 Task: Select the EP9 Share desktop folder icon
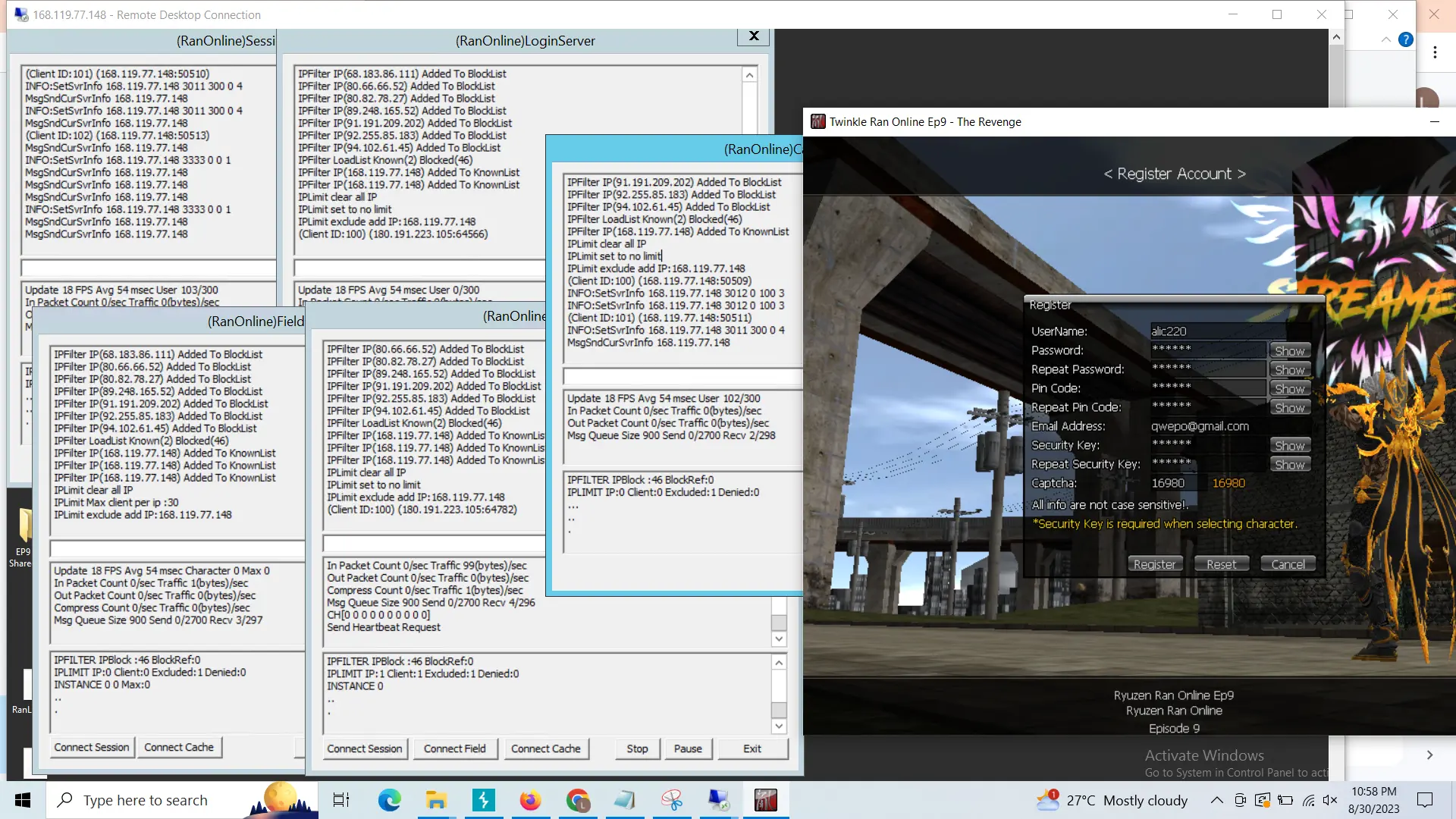23,538
